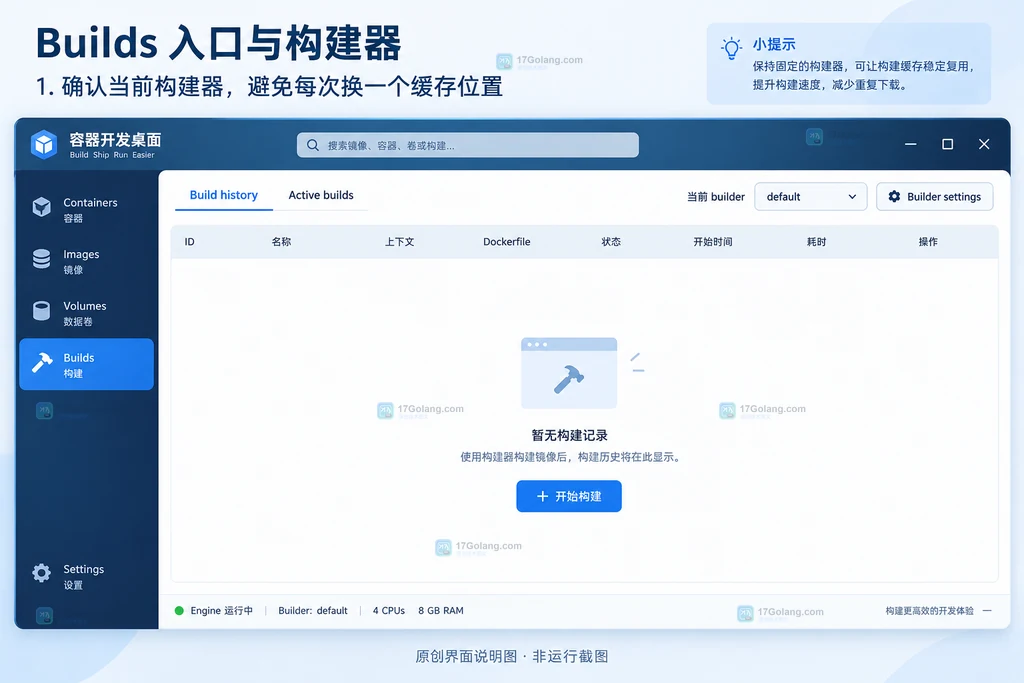Click the plus icon on 开始构建

tap(542, 496)
